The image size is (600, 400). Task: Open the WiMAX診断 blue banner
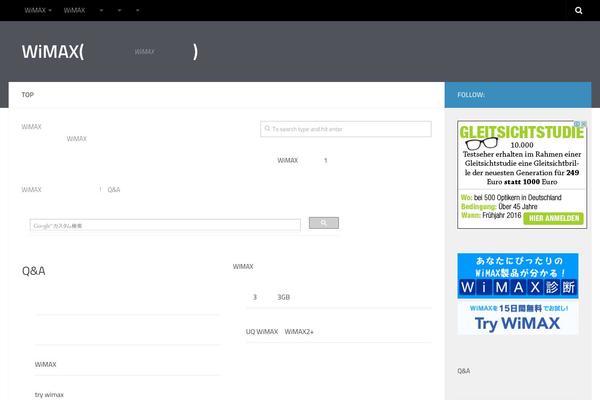pos(518,276)
